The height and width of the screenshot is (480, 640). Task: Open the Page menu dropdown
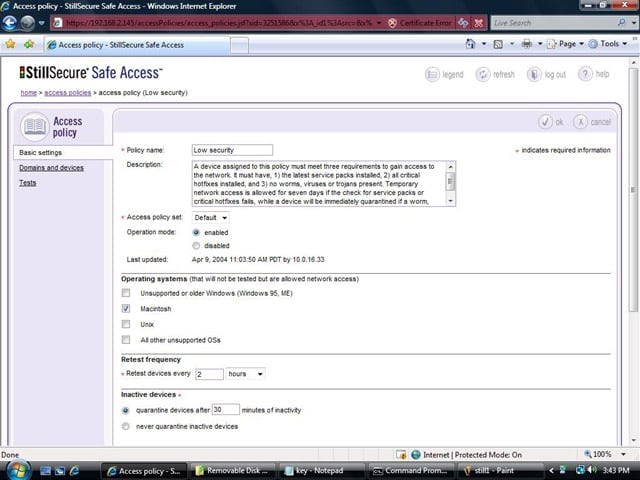[x=566, y=44]
